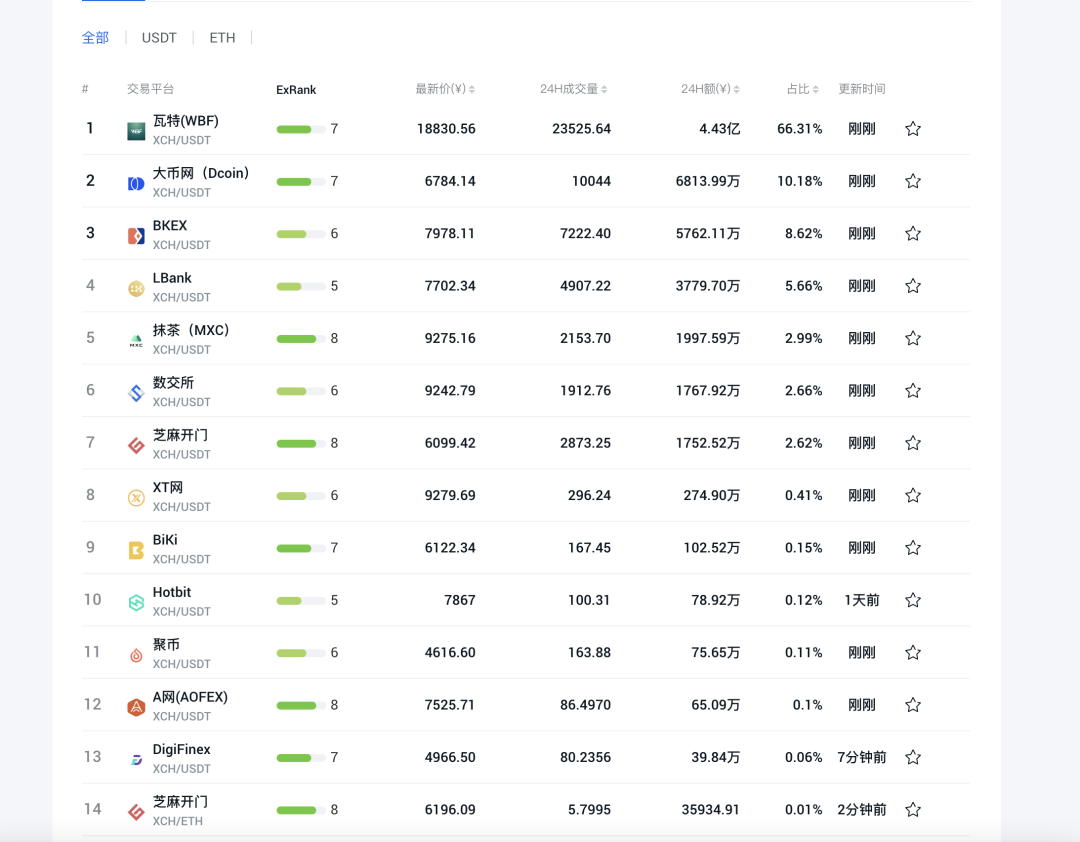Click the 聚币 exchange logo
Screen dimensions: 1080x842
[136, 655]
